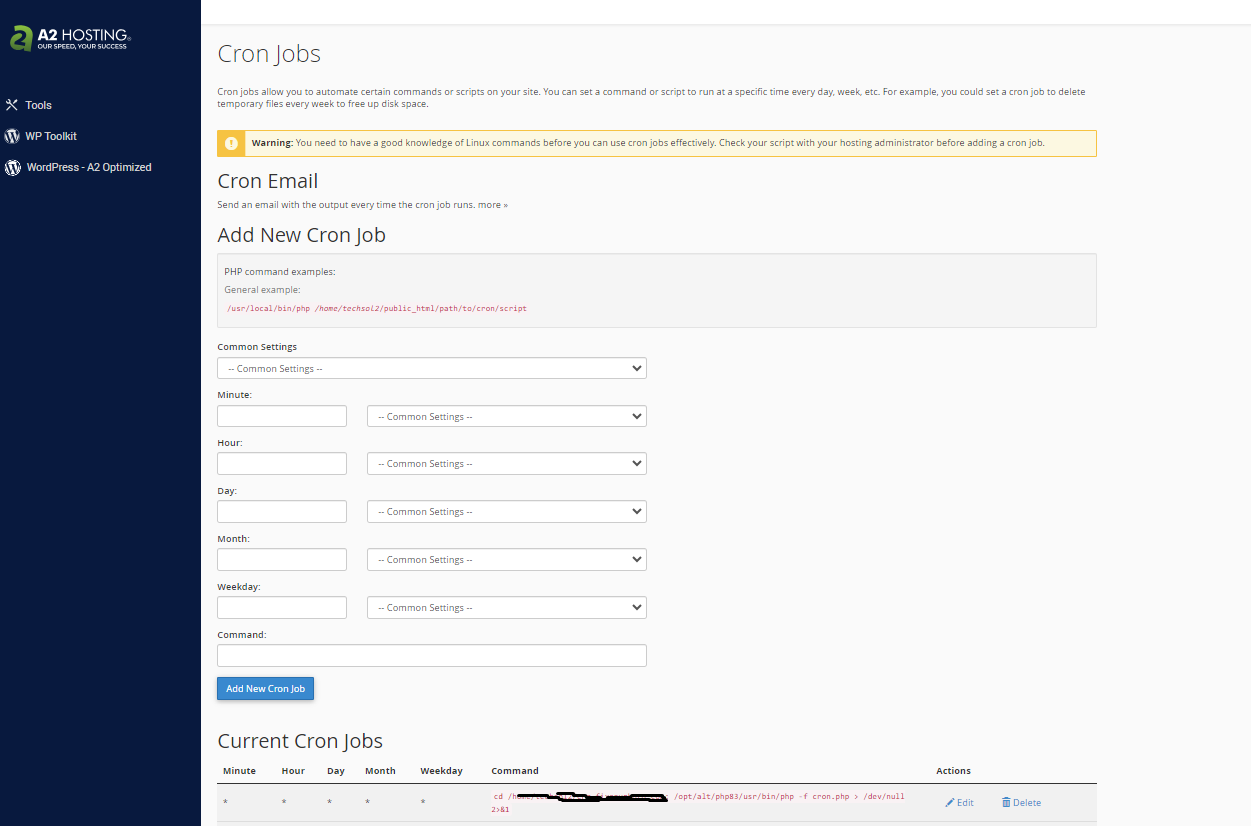Screen dimensions: 1251x826
Task: Open Tools from the sidebar
Action: [x=38, y=105]
